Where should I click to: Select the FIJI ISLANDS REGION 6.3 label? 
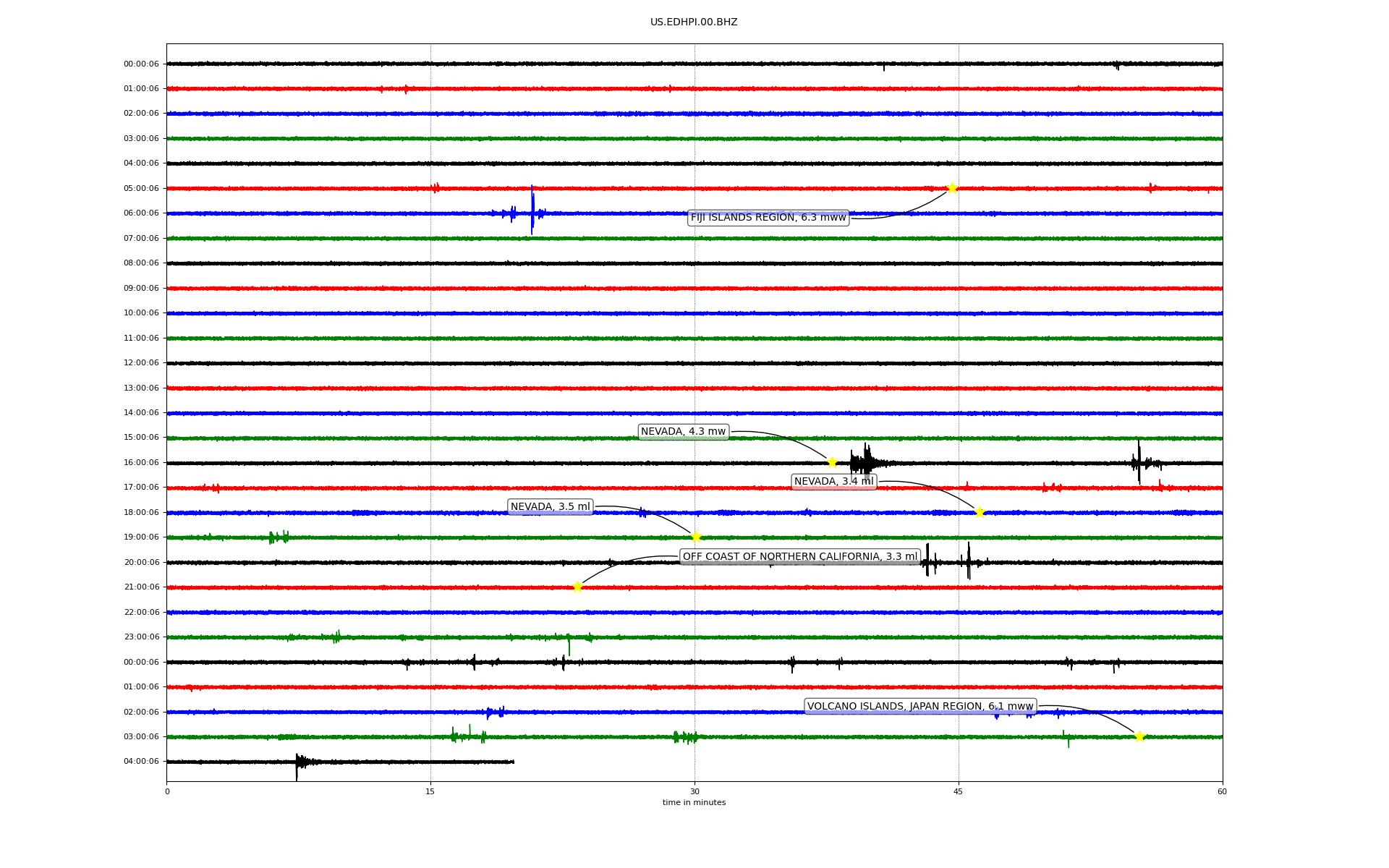pos(768,217)
